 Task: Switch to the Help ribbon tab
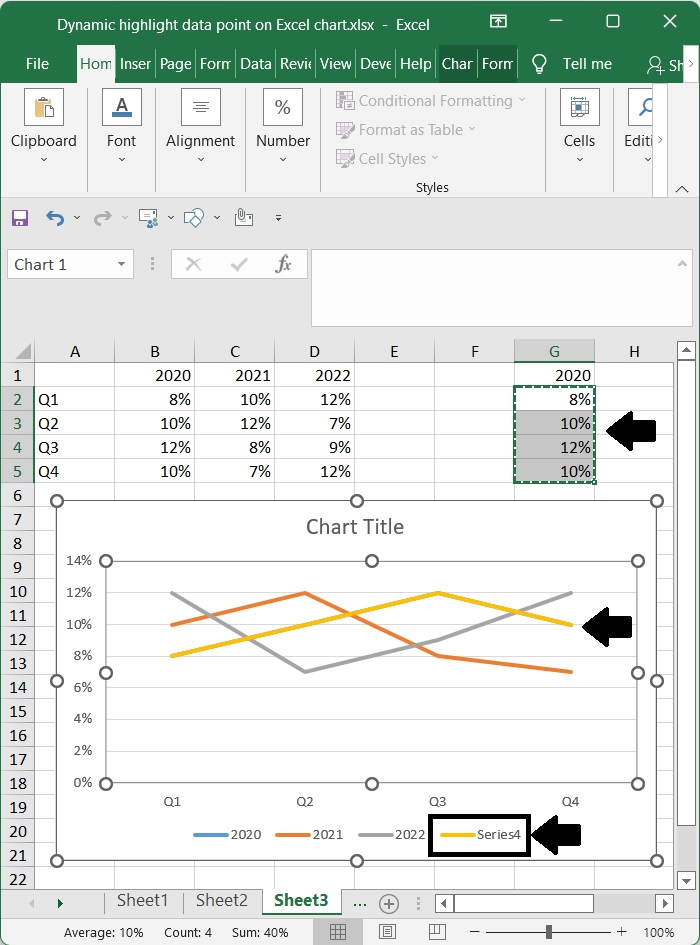[415, 64]
